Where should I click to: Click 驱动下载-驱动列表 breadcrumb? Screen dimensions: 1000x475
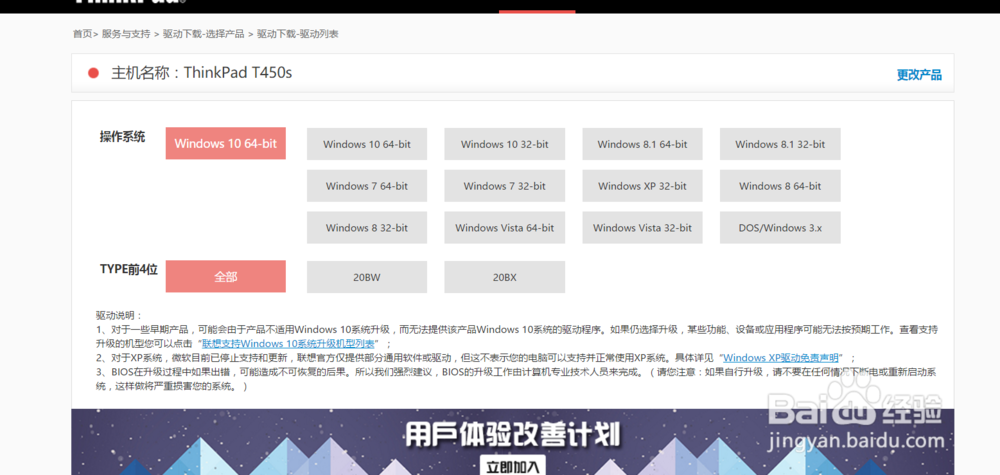tap(298, 34)
